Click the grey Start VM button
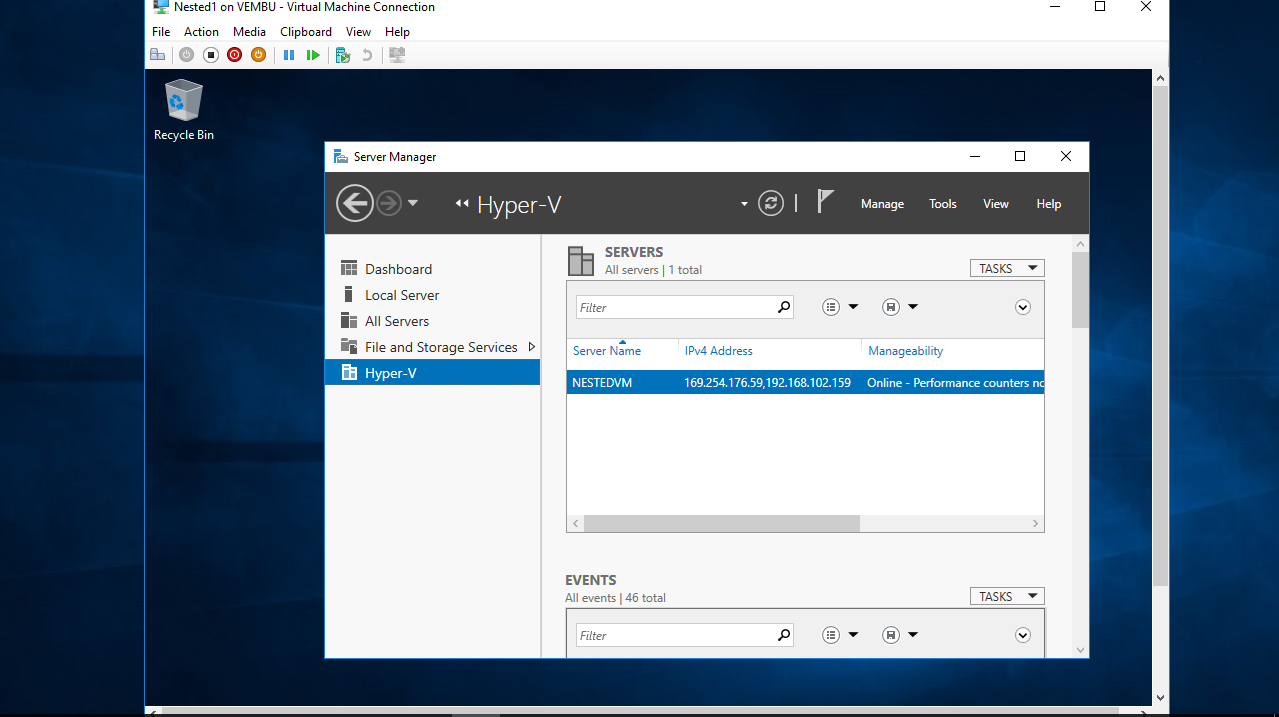The image size is (1279, 717). 186,55
